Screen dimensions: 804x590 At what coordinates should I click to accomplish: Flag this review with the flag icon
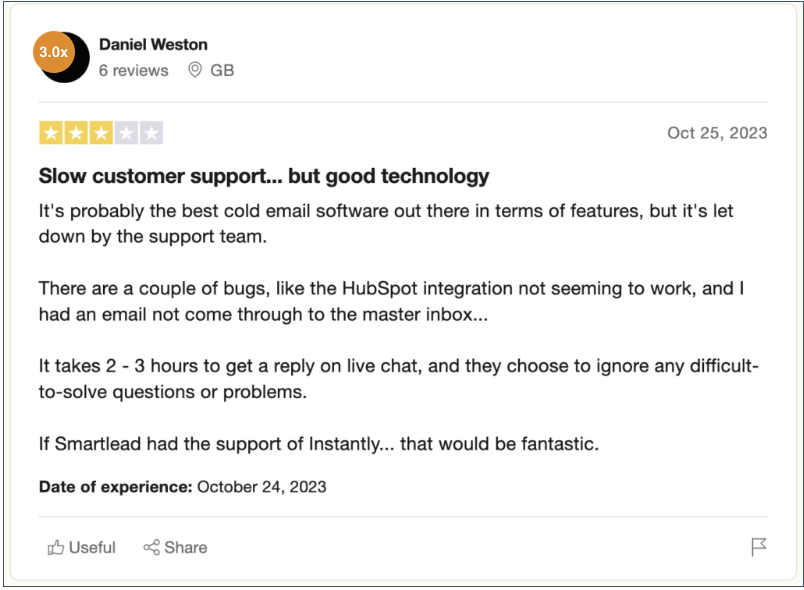pyautogui.click(x=758, y=547)
